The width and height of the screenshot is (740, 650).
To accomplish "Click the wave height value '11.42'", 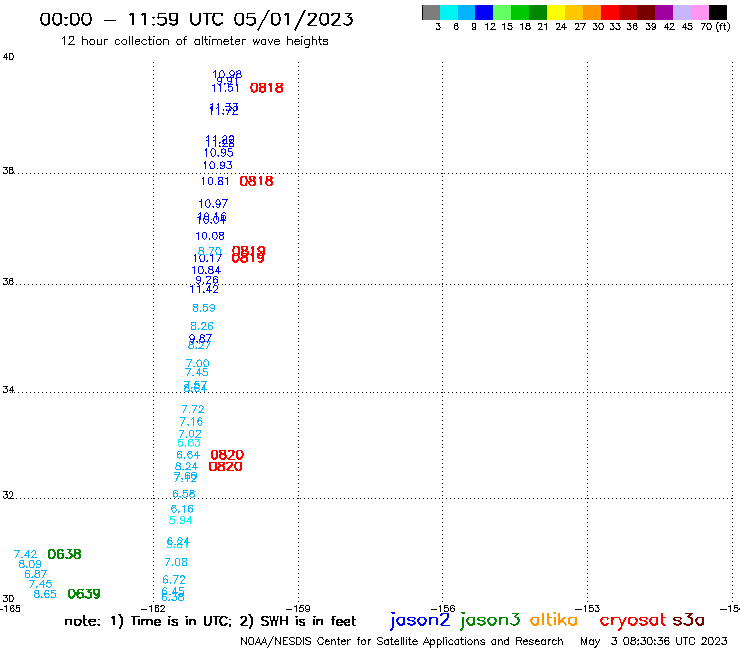I will point(204,289).
